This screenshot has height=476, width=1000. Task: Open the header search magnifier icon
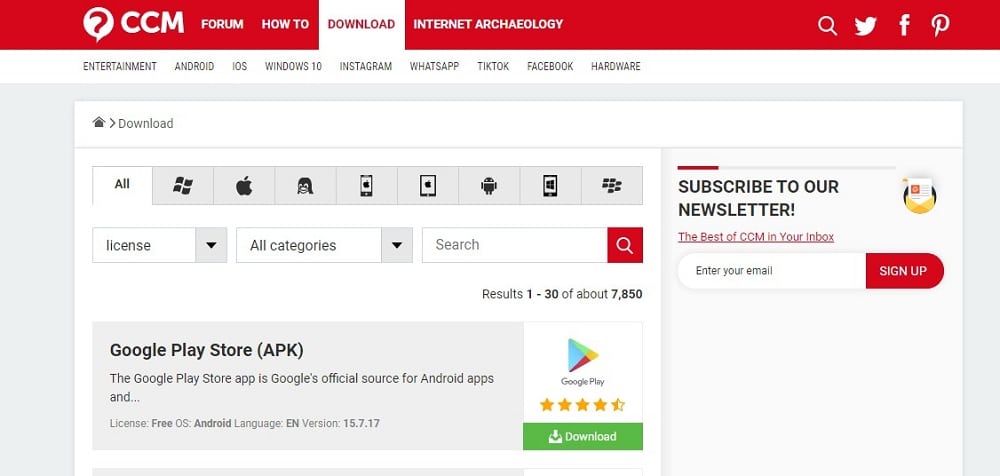827,26
